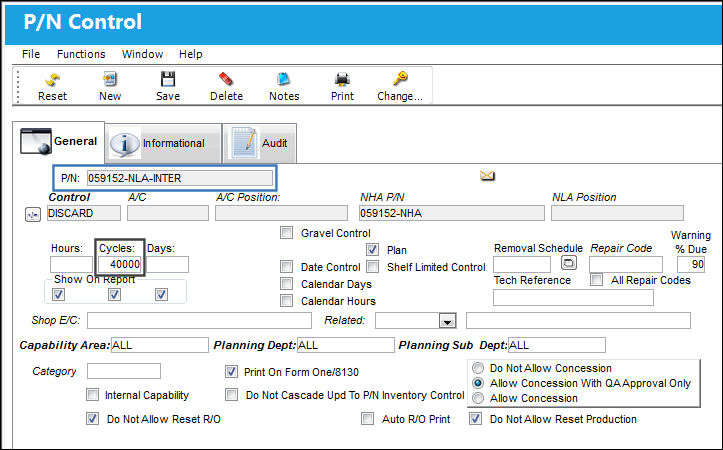Click the NLA Position input field
The width and height of the screenshot is (723, 450).
pos(617,213)
